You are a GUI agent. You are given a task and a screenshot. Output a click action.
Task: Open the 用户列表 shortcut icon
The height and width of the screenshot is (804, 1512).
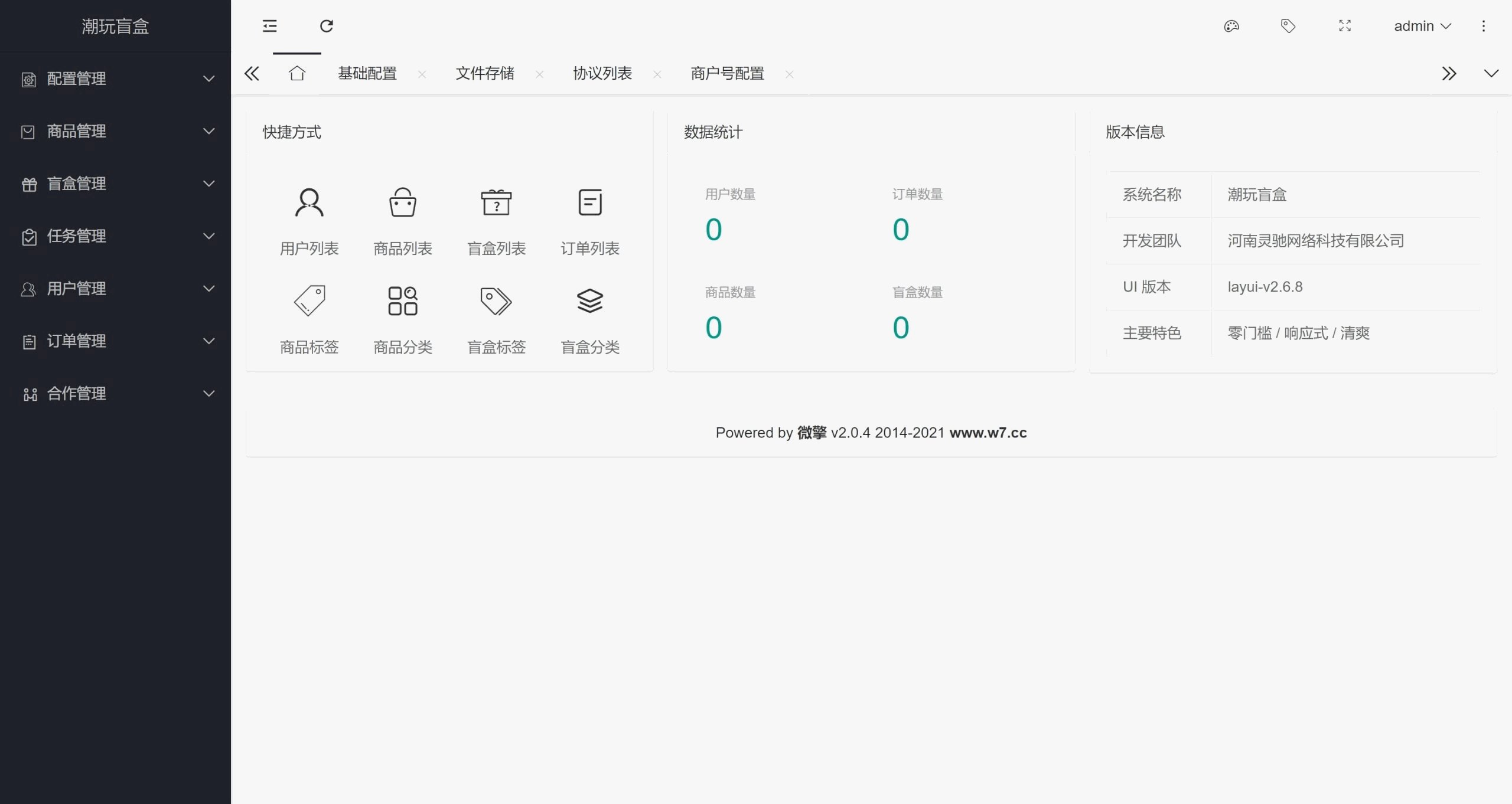(x=309, y=202)
